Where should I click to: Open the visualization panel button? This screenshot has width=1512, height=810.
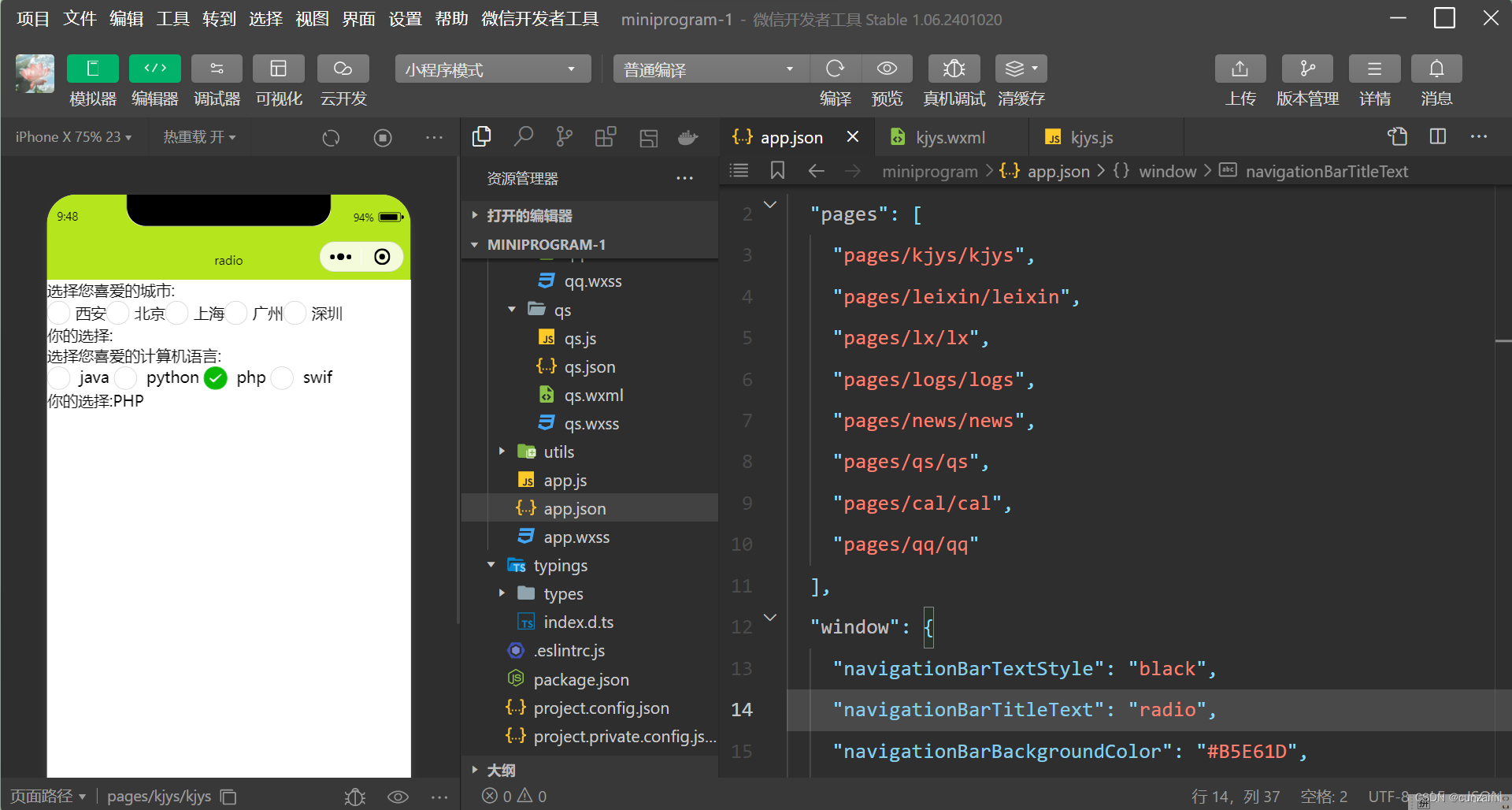click(278, 69)
